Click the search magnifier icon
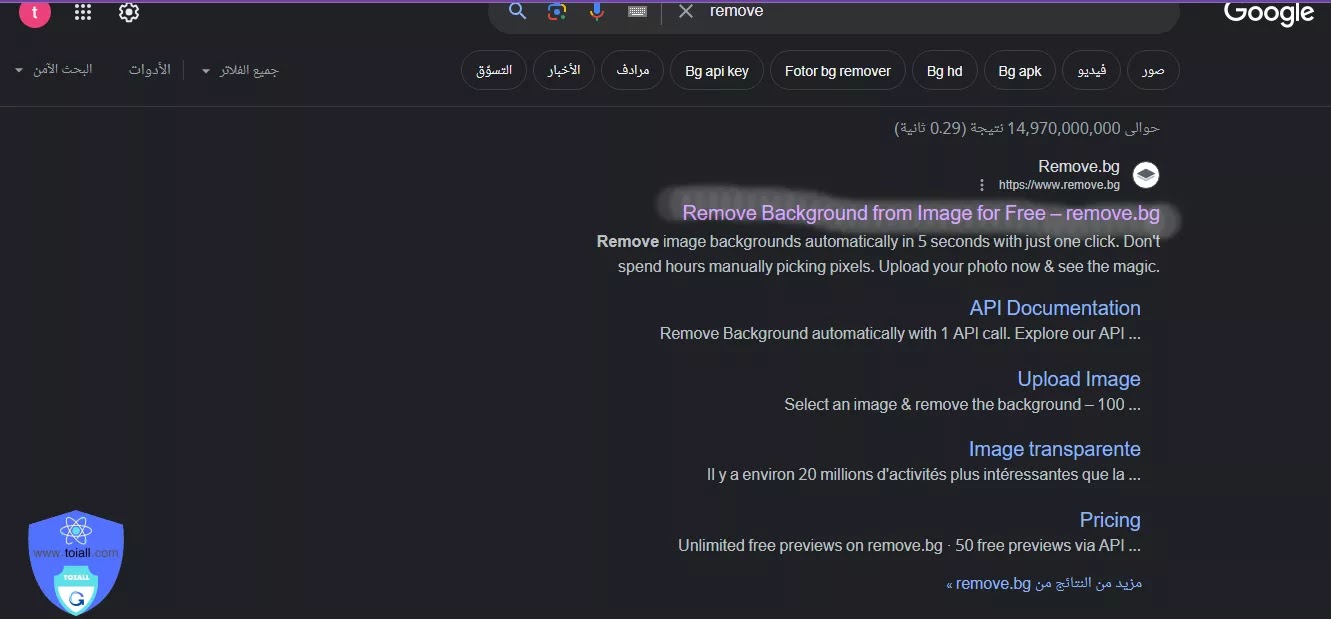 tap(517, 11)
